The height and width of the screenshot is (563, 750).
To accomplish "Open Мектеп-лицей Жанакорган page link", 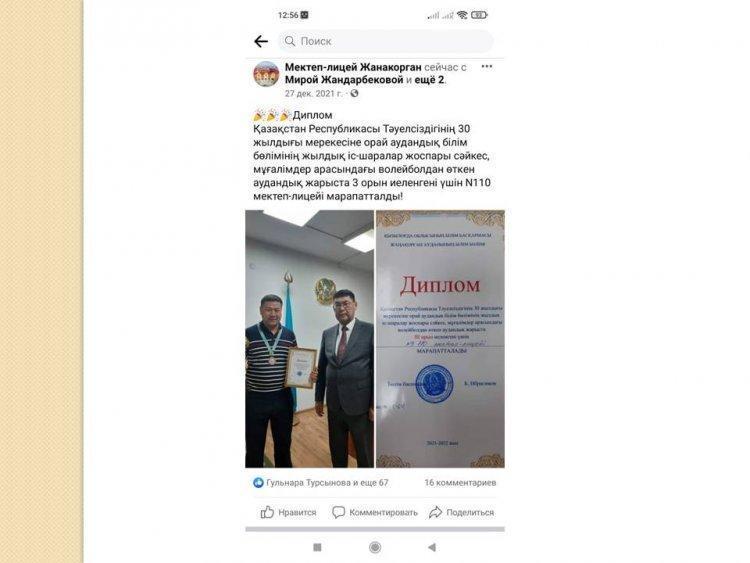I will pyautogui.click(x=353, y=67).
